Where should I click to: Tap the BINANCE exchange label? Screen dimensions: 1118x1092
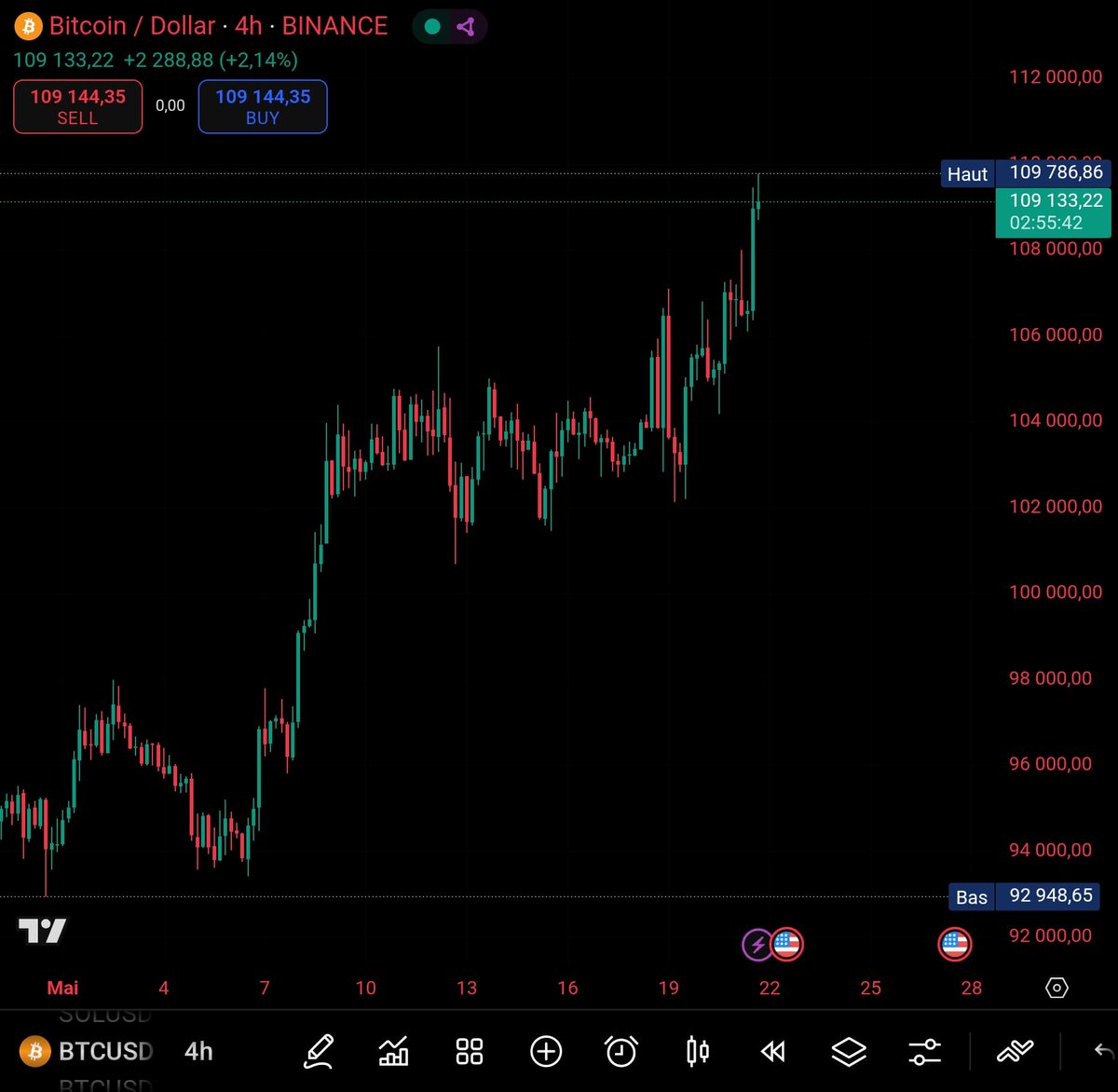pos(334,26)
